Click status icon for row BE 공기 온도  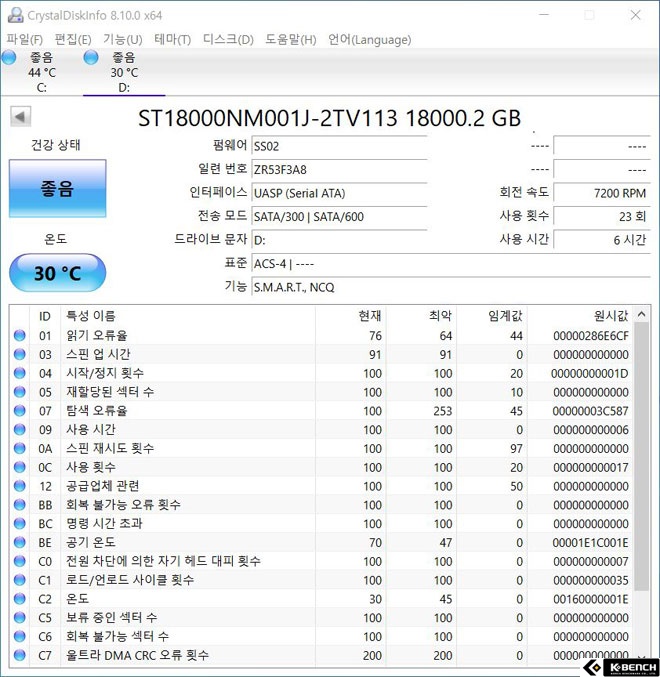20,542
